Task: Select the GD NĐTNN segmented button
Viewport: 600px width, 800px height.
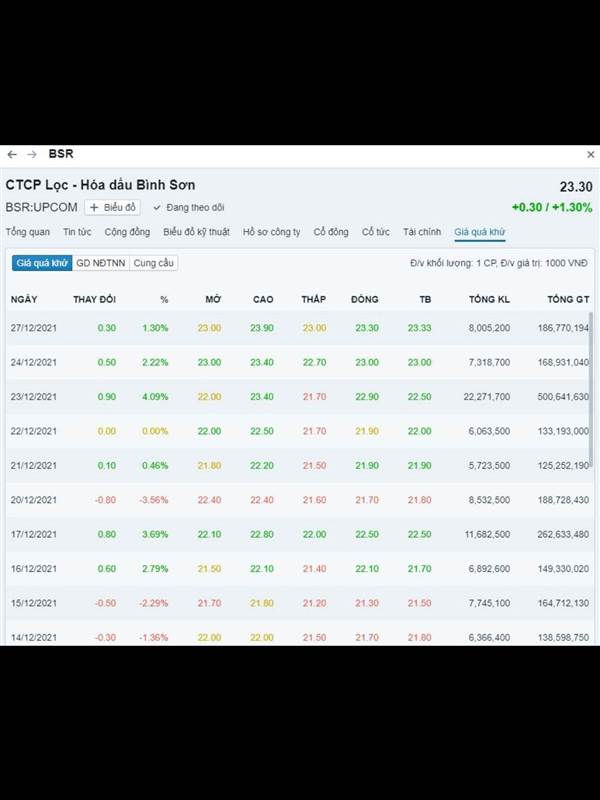Action: pos(101,263)
